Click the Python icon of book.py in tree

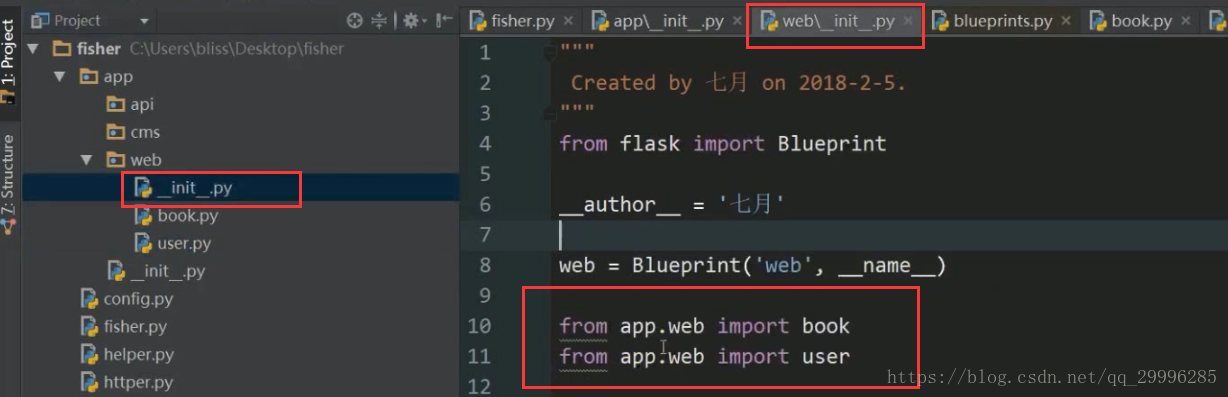(x=143, y=215)
